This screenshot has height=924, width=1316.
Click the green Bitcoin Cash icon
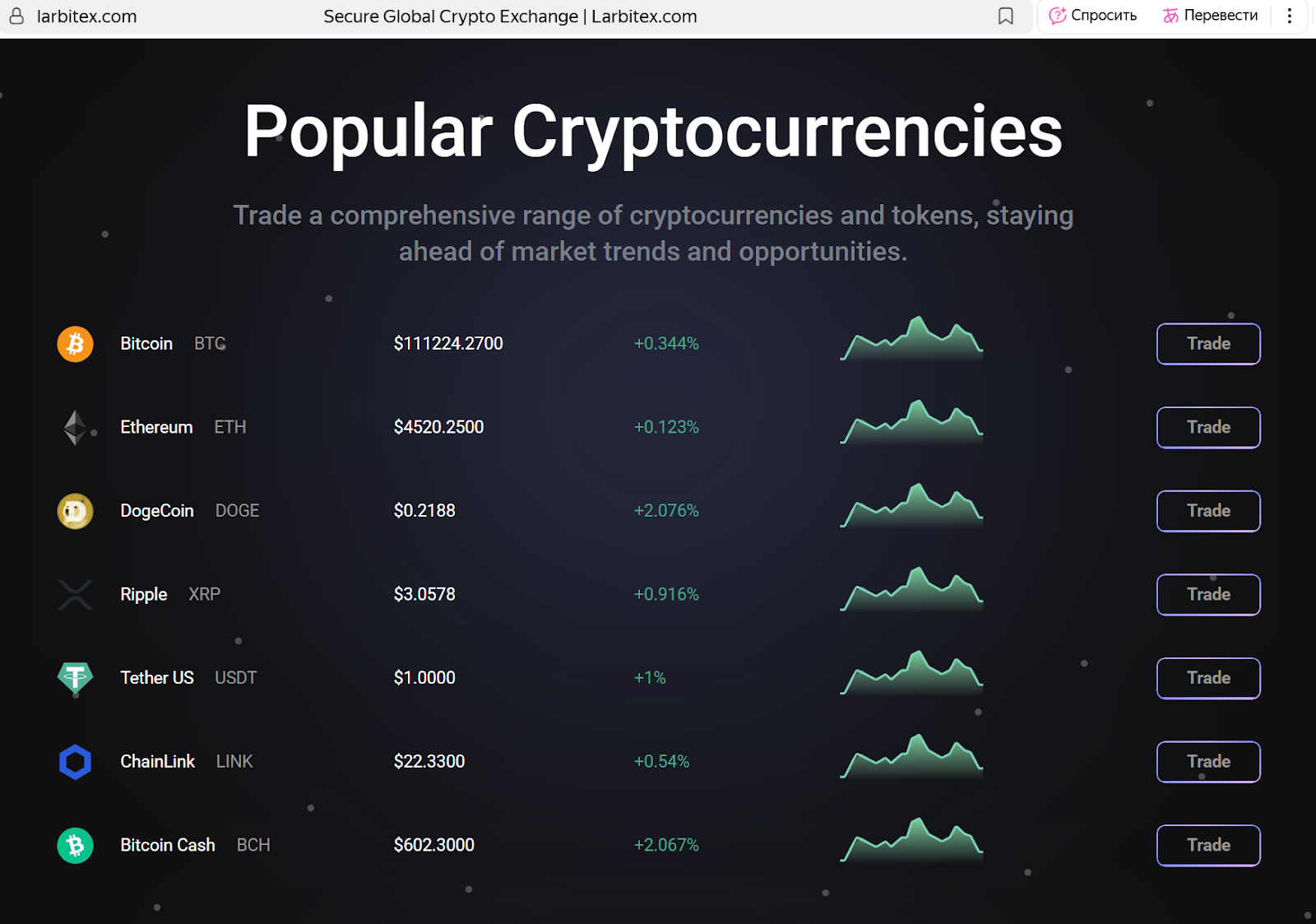pyautogui.click(x=75, y=846)
